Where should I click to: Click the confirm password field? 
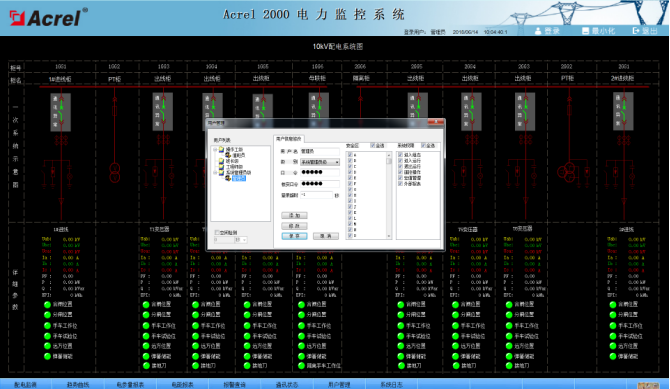click(x=320, y=184)
